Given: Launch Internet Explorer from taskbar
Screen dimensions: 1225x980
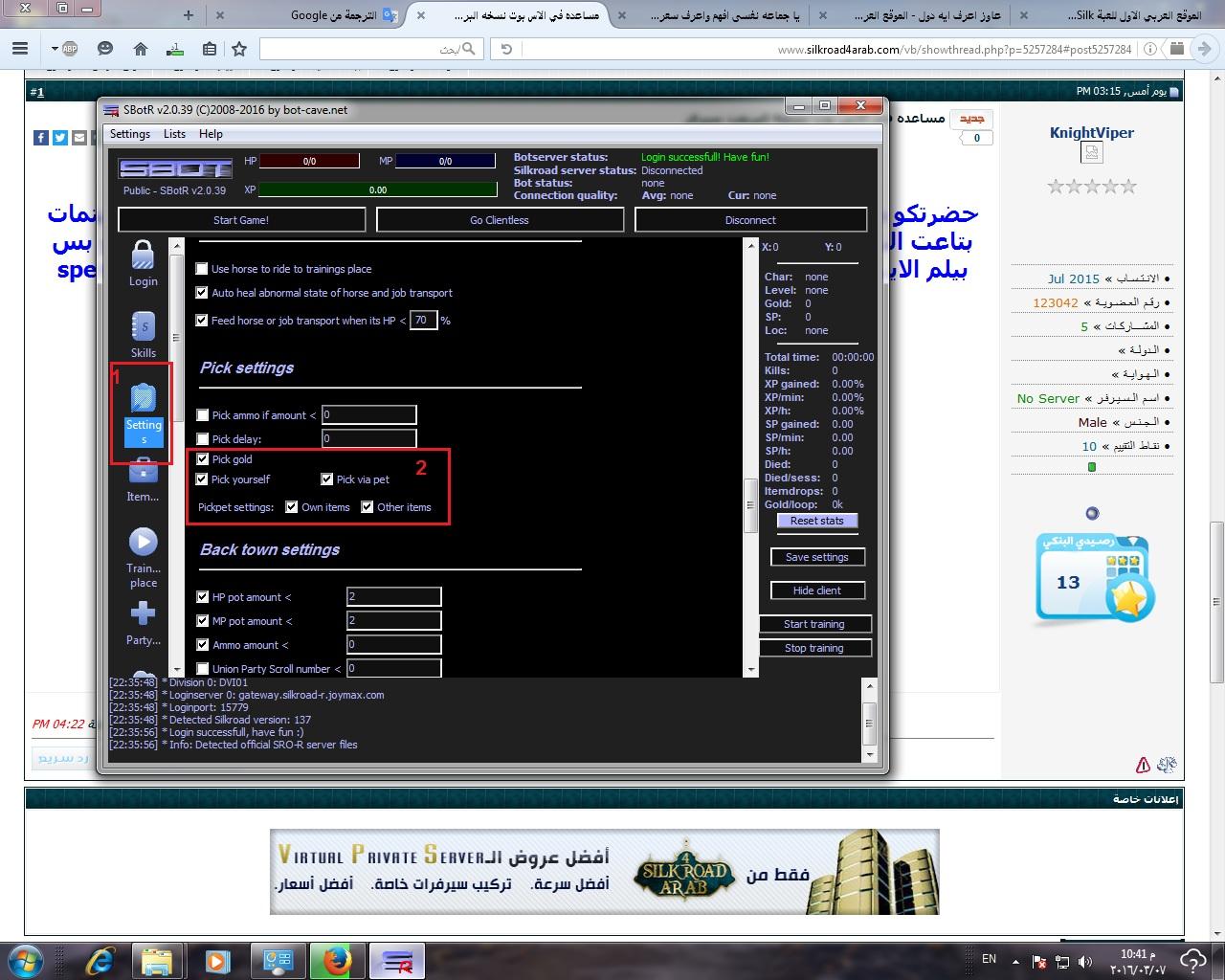Looking at the screenshot, I should (100, 960).
